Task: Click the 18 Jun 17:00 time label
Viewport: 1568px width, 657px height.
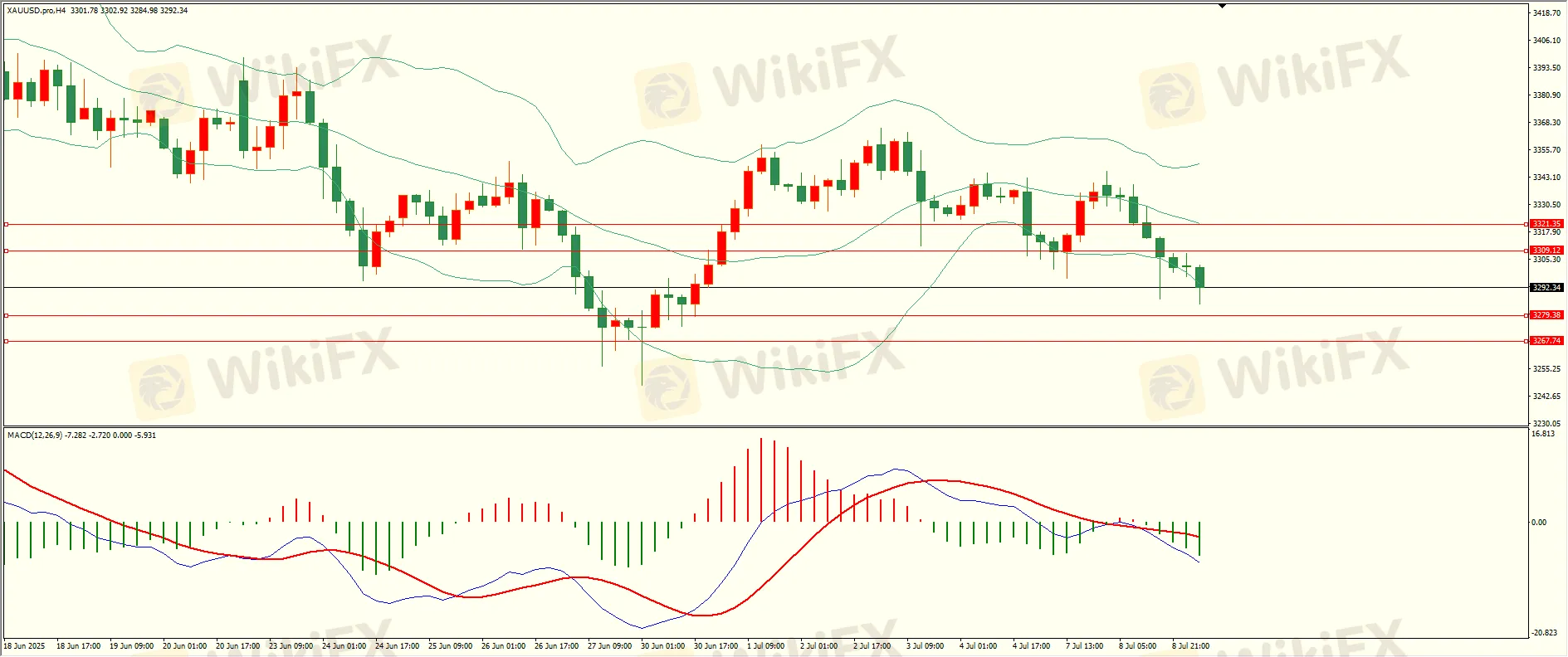Action: click(x=79, y=646)
